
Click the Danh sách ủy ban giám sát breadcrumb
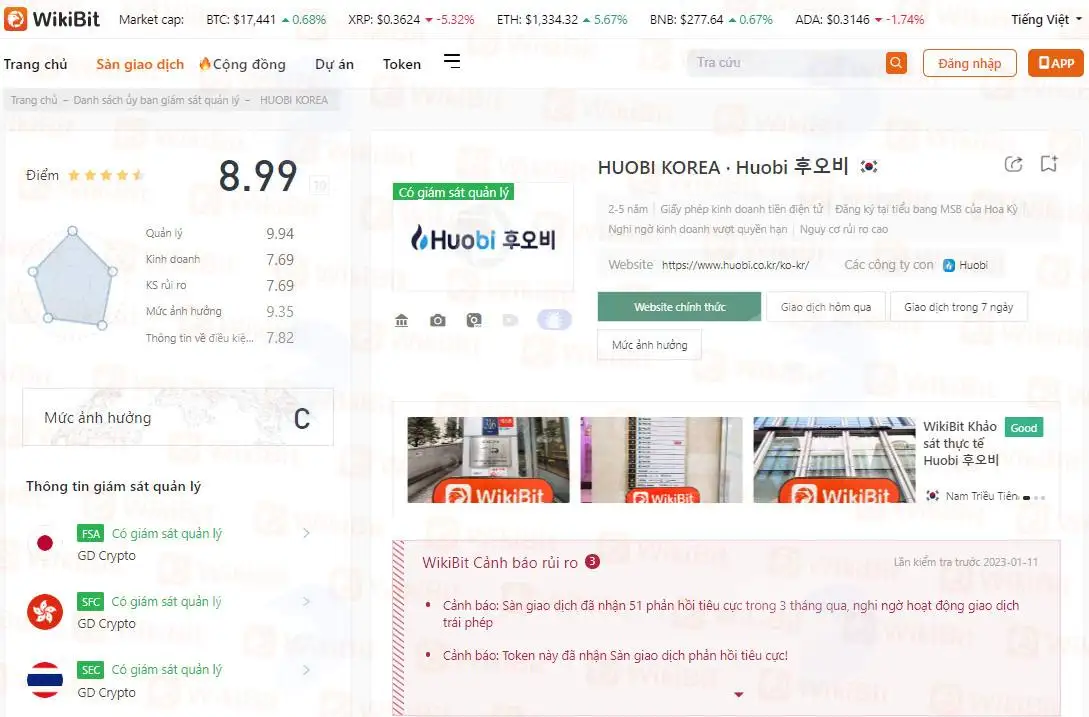tap(156, 100)
